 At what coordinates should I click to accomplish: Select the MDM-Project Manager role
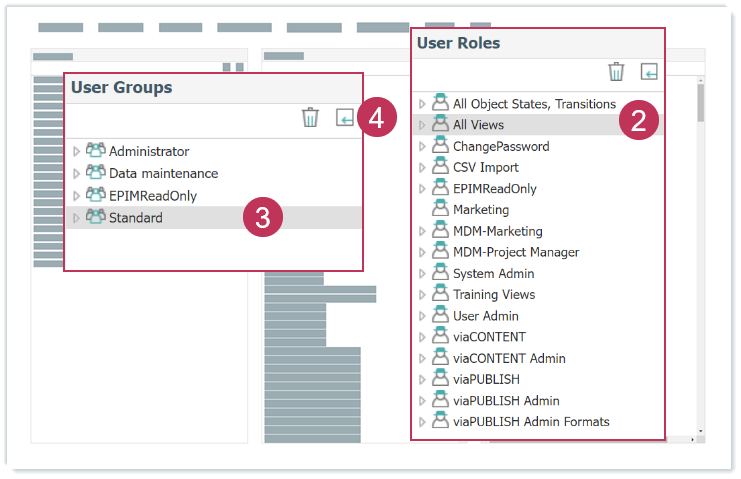[515, 252]
